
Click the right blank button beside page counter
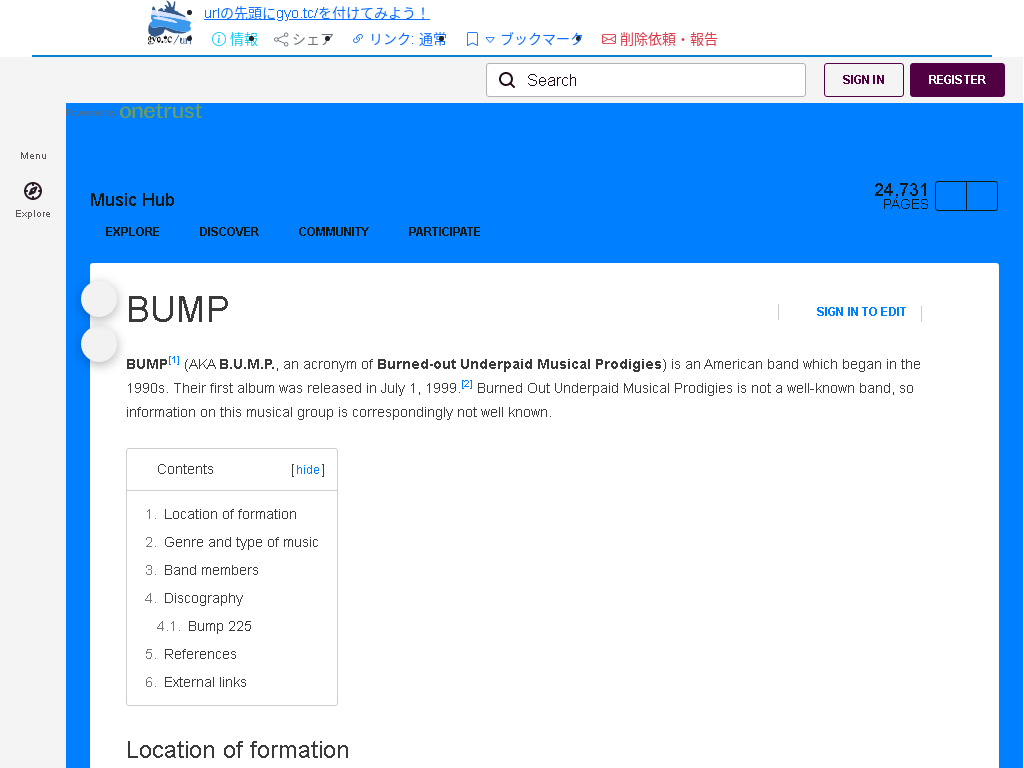tap(982, 196)
